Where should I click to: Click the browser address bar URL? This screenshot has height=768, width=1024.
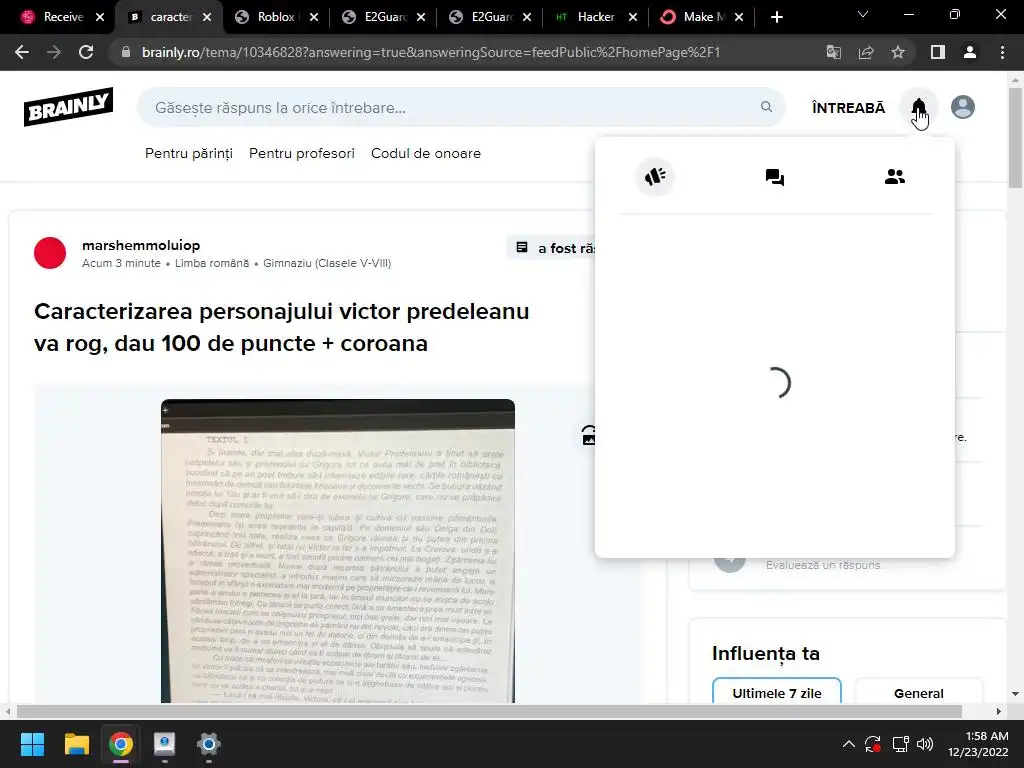tap(431, 52)
